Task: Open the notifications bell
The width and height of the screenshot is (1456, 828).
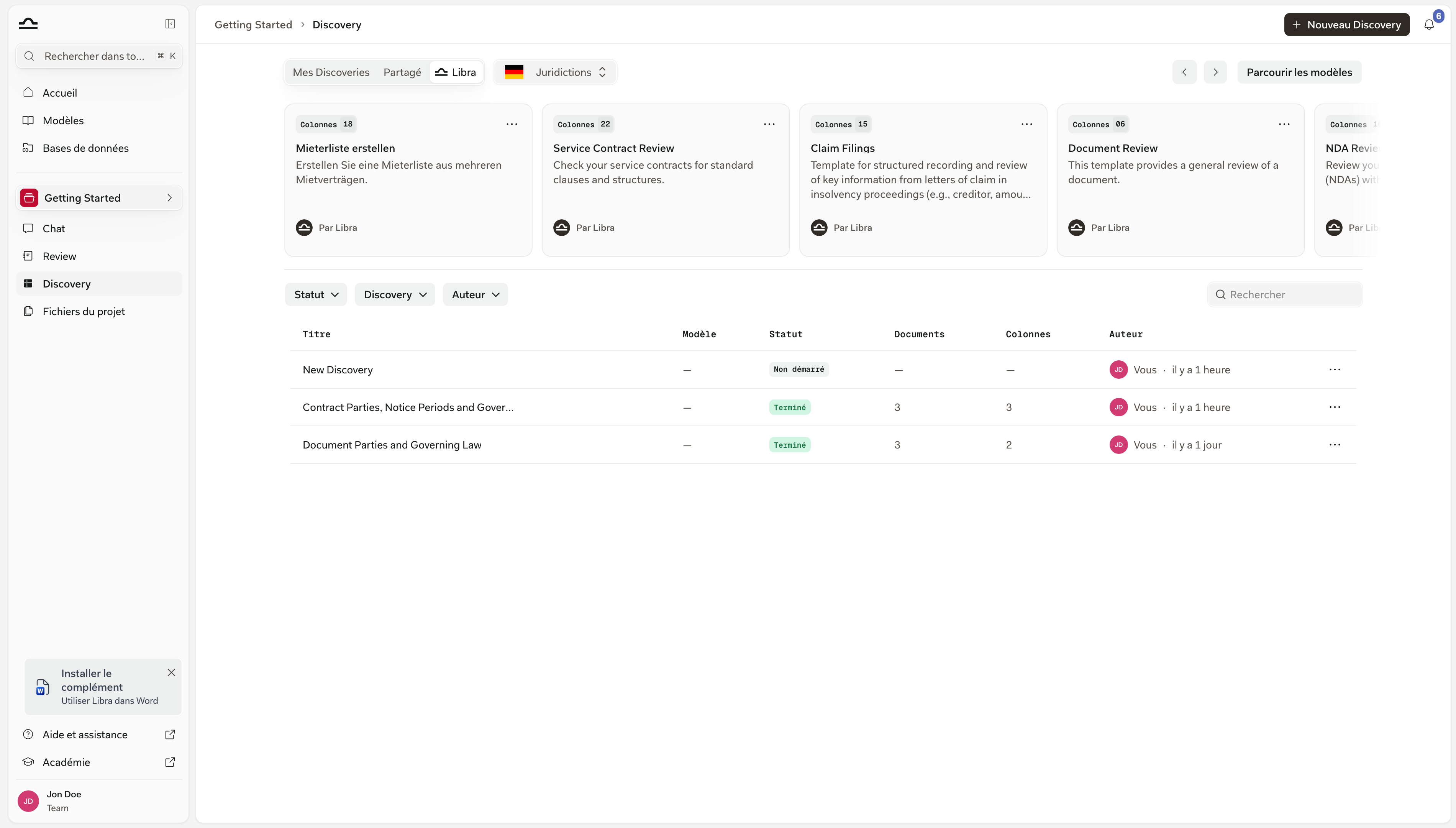Action: tap(1429, 25)
